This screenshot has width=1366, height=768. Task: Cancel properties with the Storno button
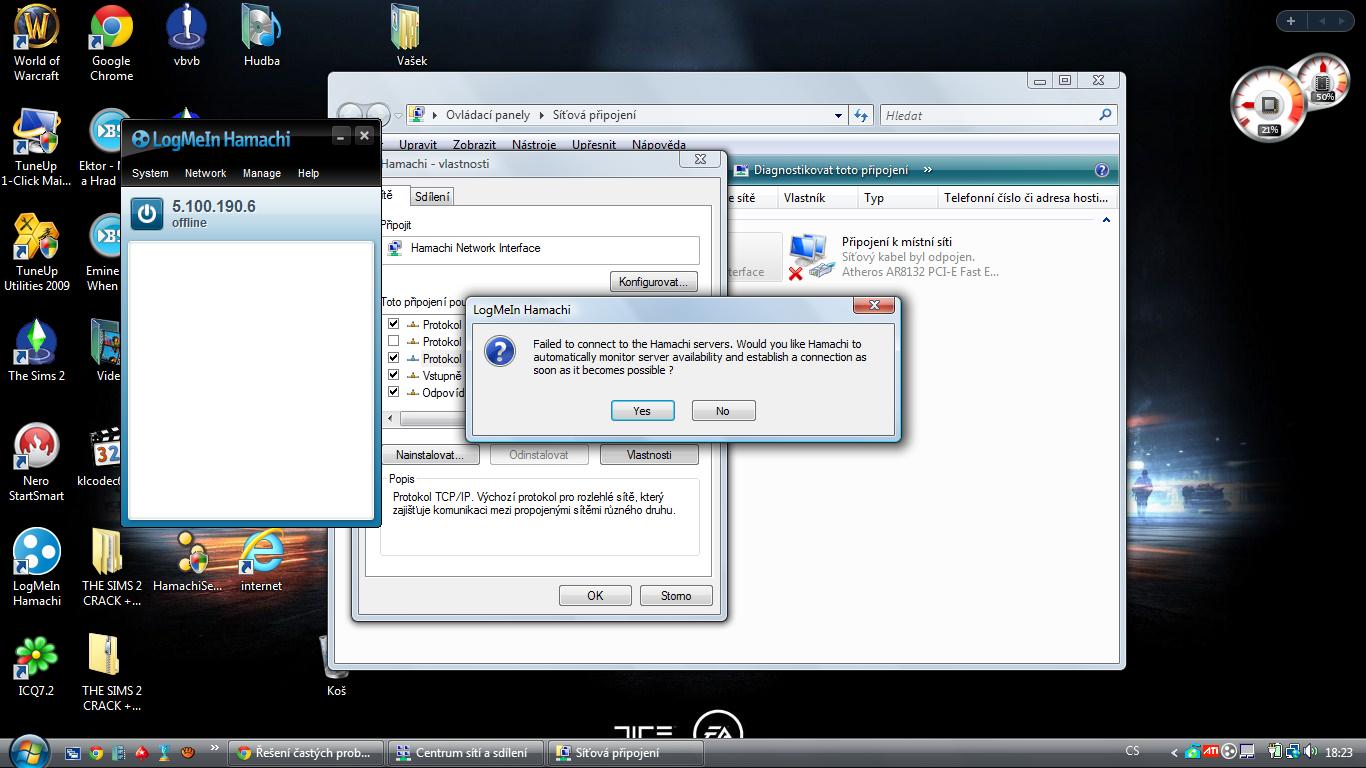[x=676, y=596]
